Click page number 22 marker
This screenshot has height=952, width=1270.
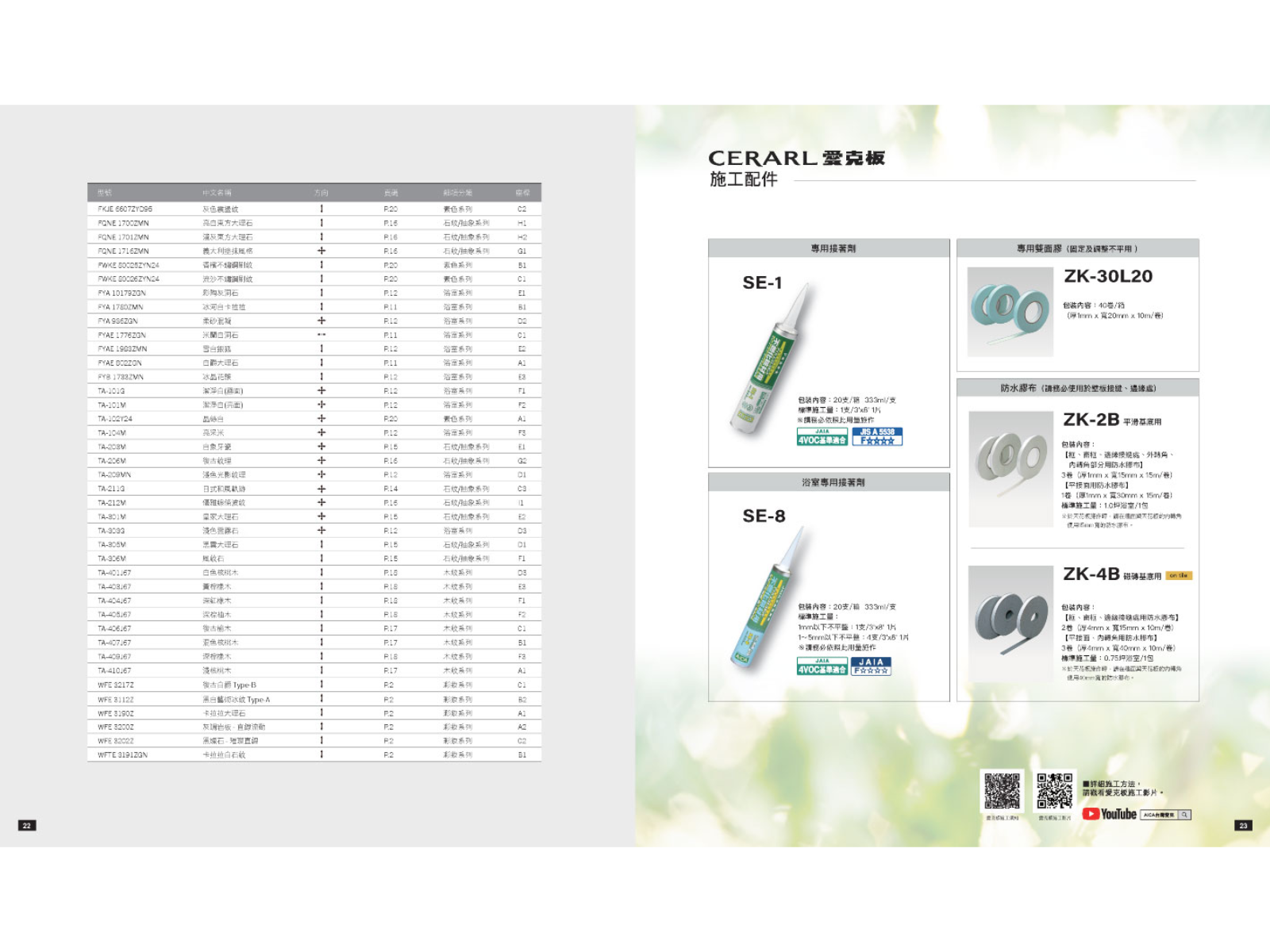pyautogui.click(x=27, y=826)
